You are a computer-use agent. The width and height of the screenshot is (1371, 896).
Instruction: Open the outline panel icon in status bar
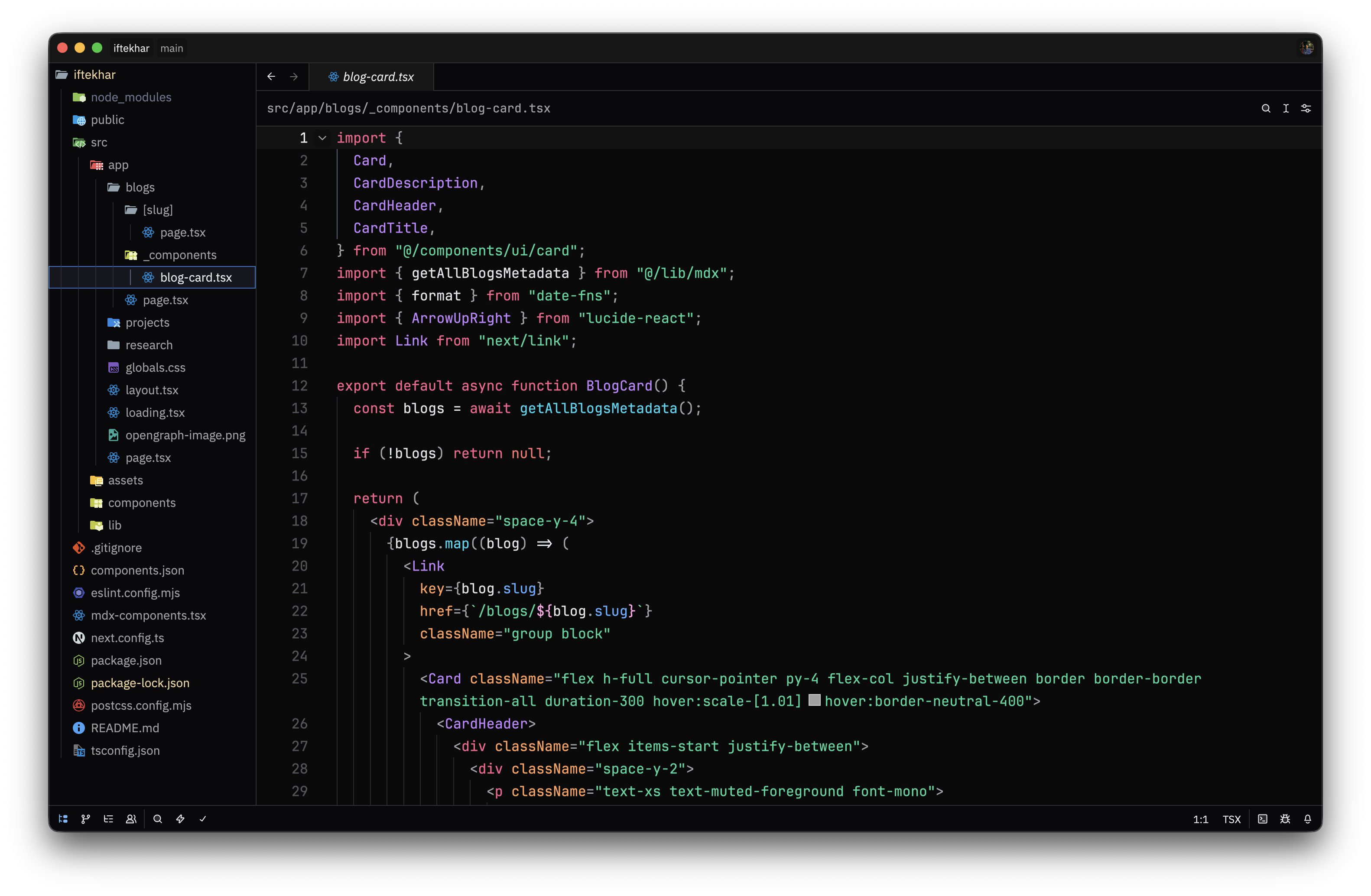tap(108, 819)
